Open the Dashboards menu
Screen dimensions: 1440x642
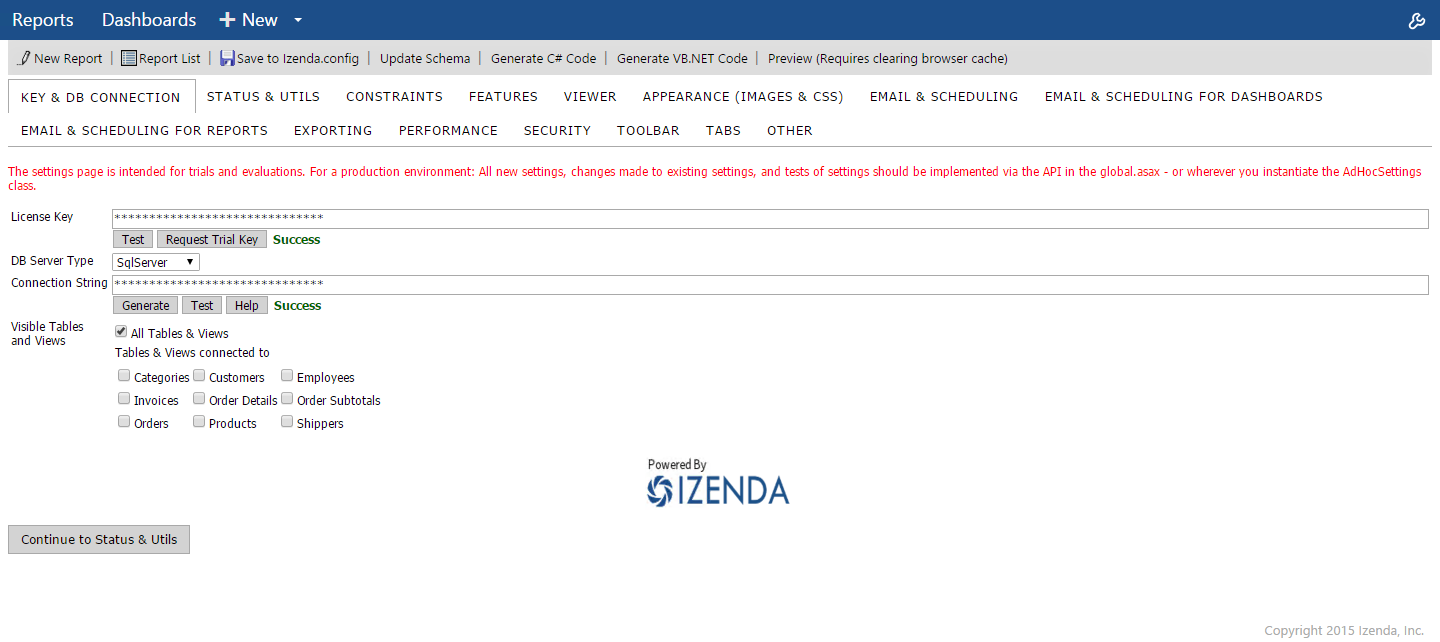point(149,20)
